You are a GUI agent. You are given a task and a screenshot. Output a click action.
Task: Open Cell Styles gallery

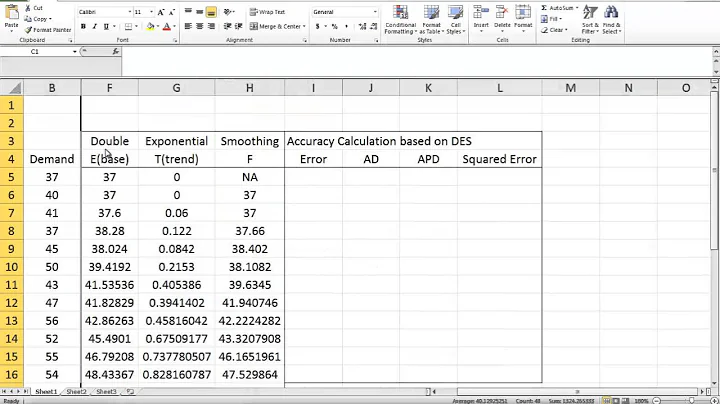click(x=456, y=20)
